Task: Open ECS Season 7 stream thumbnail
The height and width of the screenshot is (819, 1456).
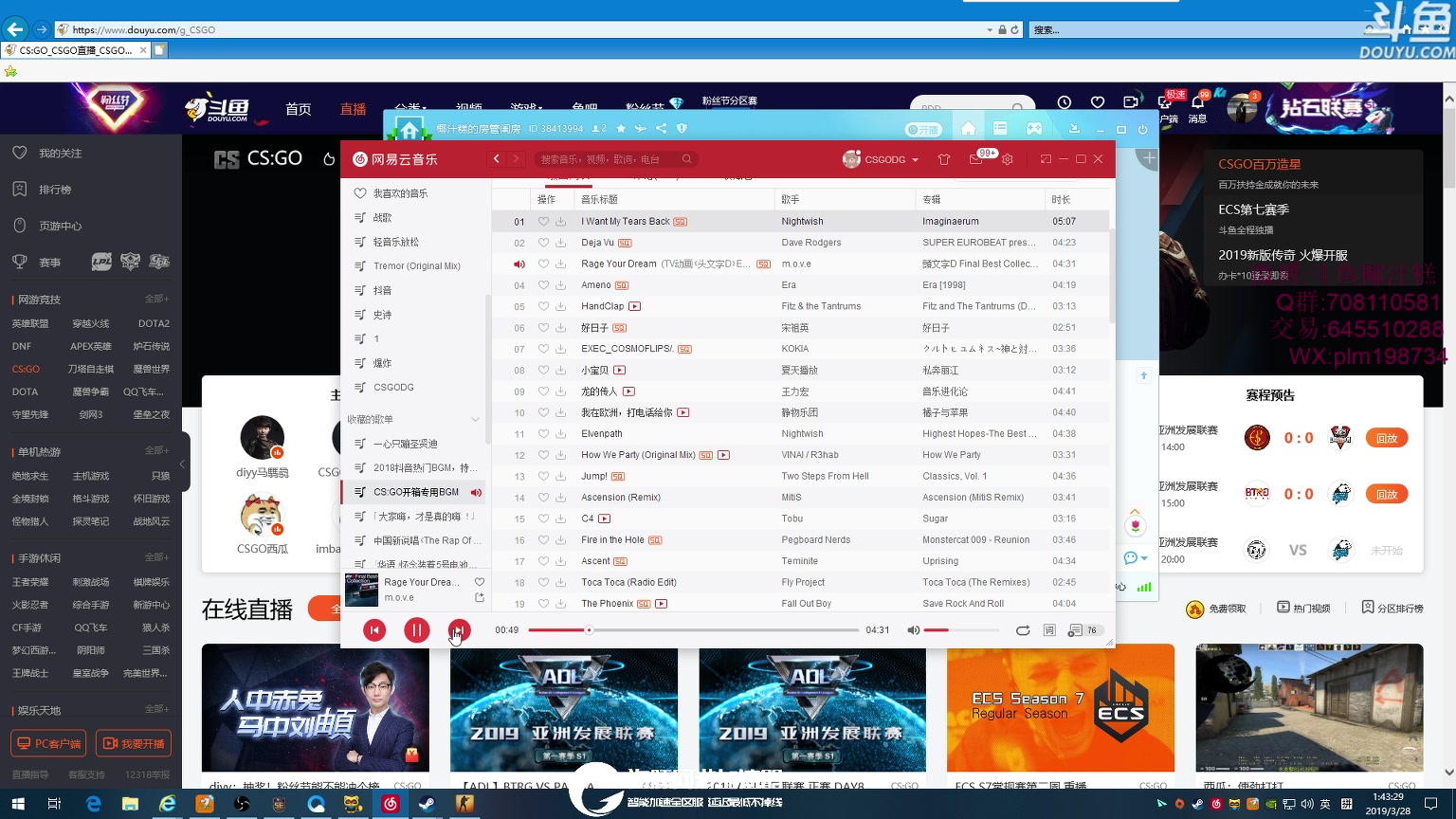Action: click(x=1061, y=708)
